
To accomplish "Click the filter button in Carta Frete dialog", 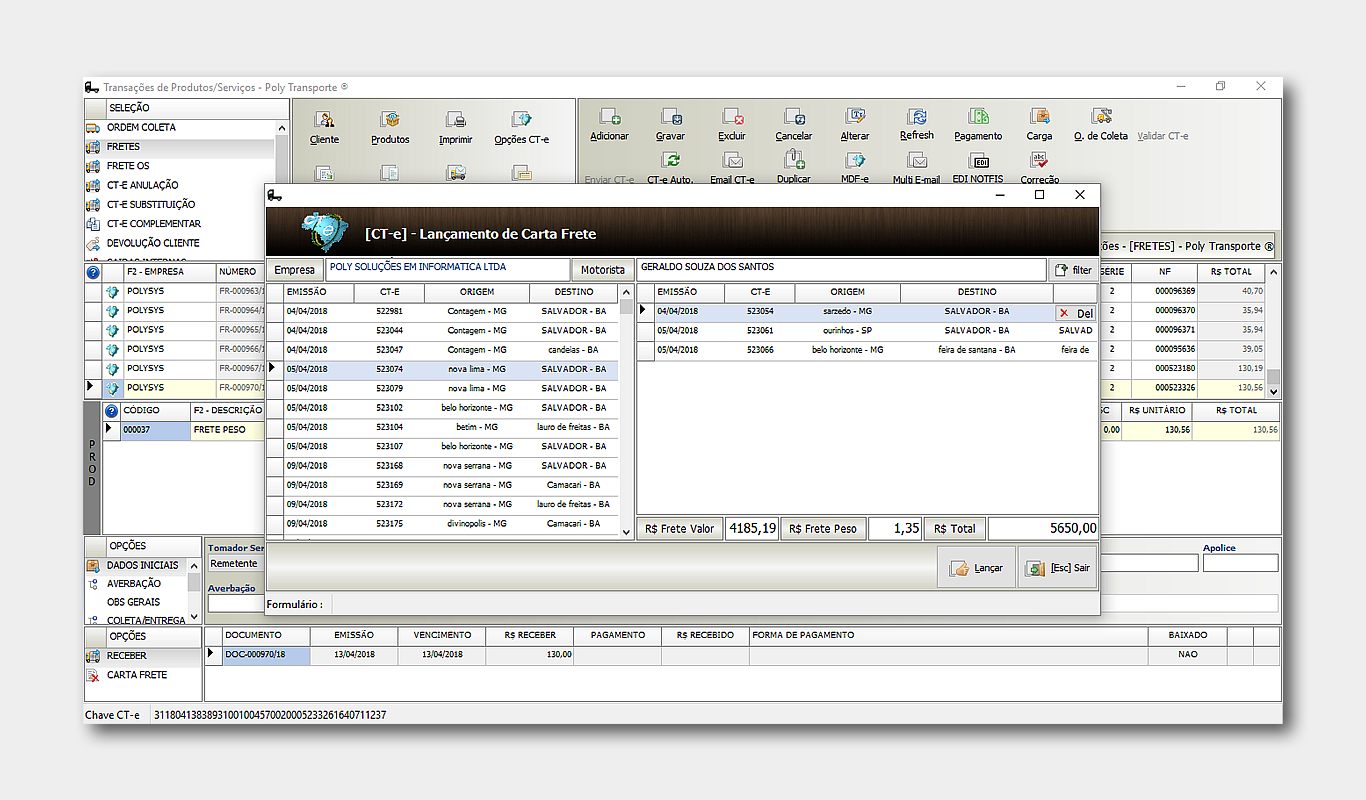I will coord(1073,270).
